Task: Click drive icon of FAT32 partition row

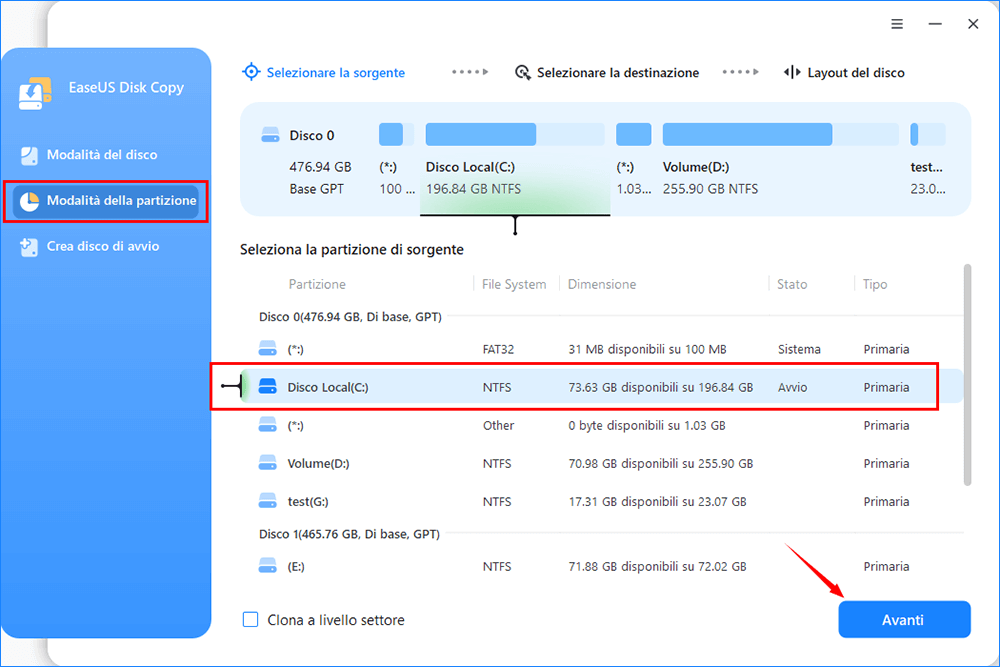Action: [268, 348]
